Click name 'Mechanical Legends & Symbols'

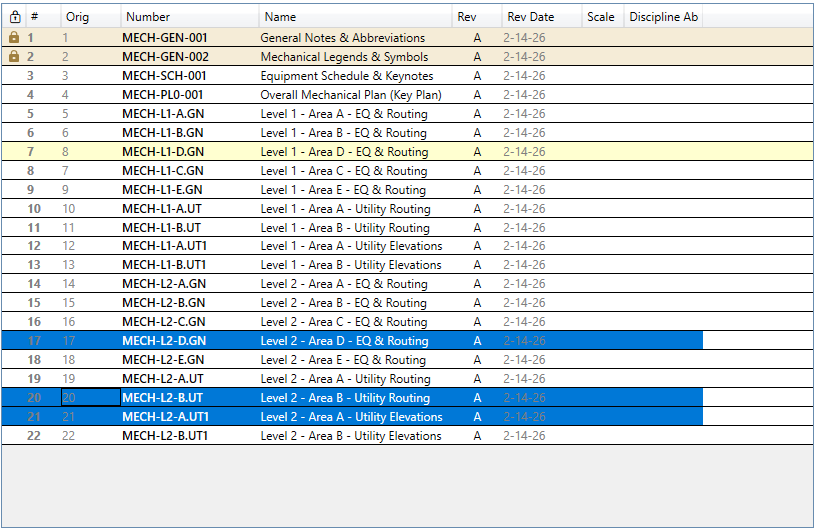[x=345, y=57]
